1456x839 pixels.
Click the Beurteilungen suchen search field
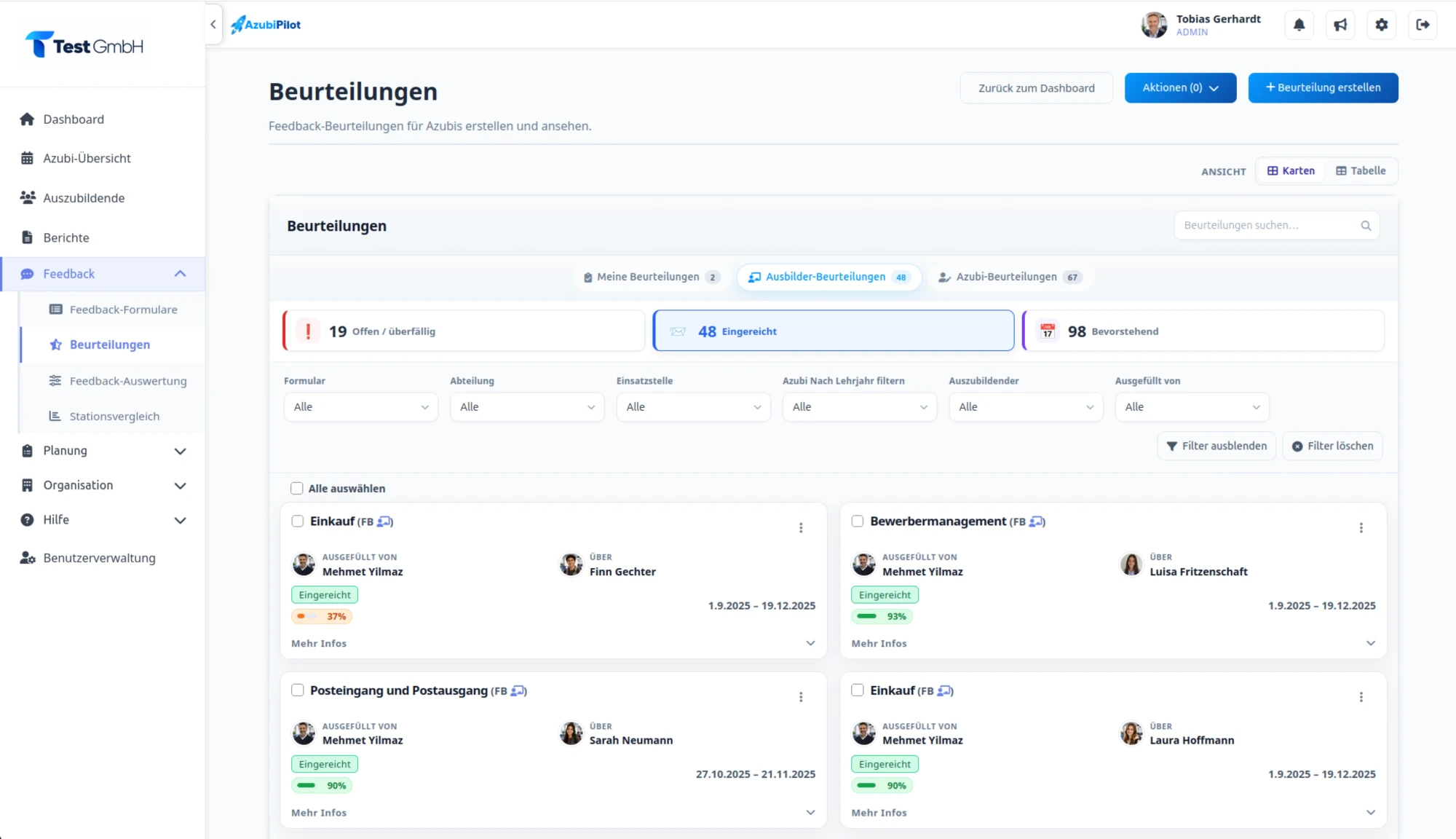pos(1276,226)
